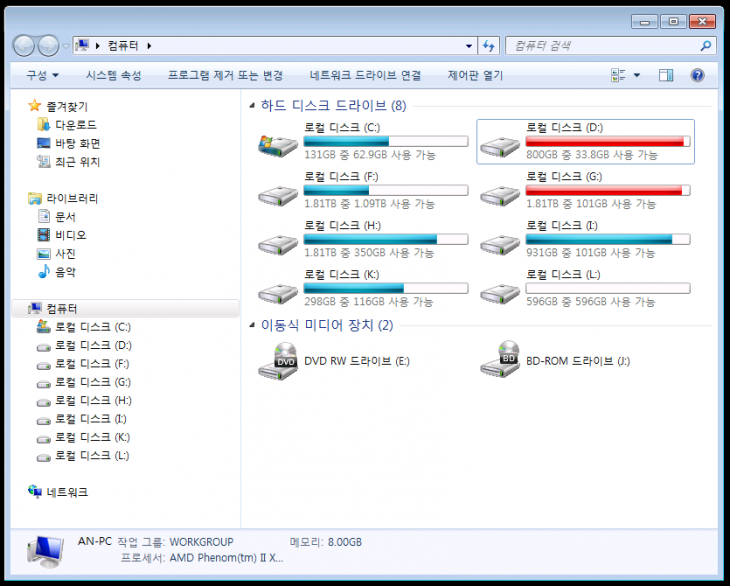Viewport: 730px width, 586px height.
Task: Click the Favorites star icon in sidebar
Action: (x=34, y=106)
